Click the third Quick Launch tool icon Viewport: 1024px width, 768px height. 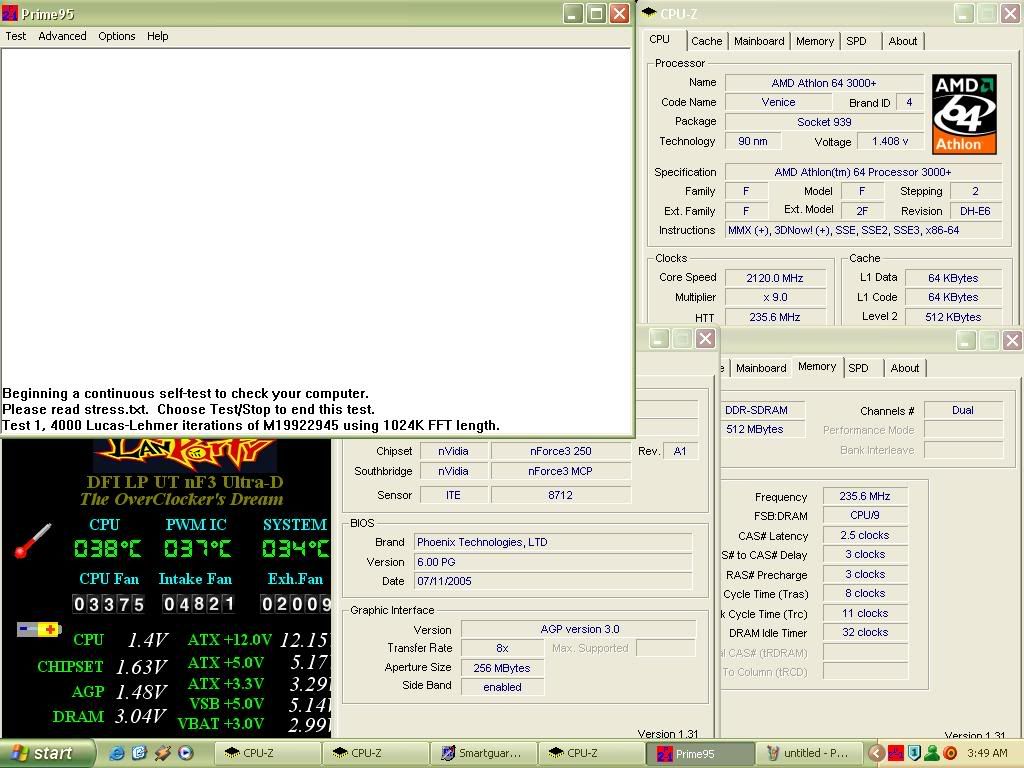coord(162,753)
